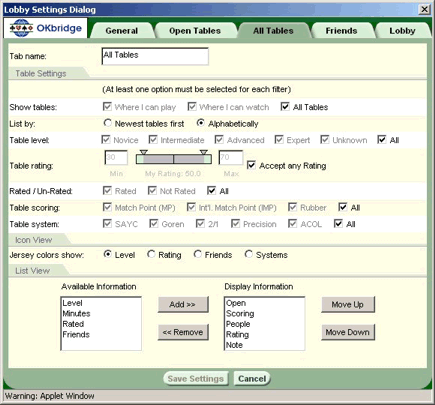
Task: Uncheck the All Tables checkbox in Show tables
Action: tap(285, 107)
